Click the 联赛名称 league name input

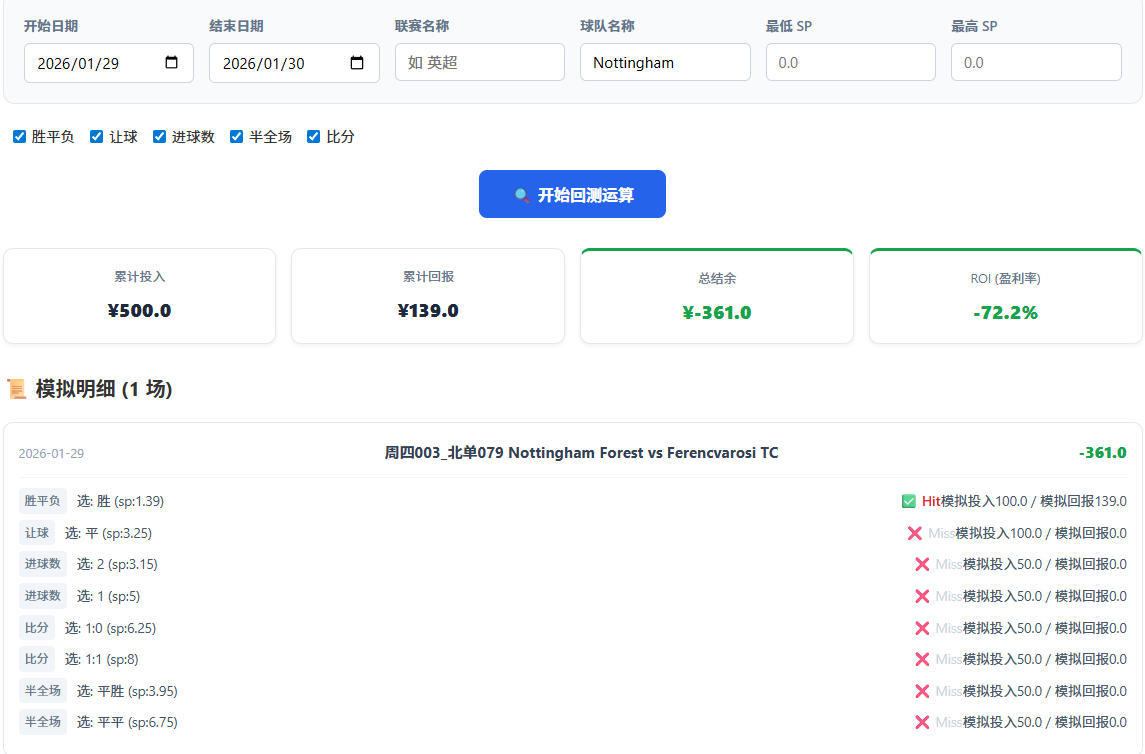[x=479, y=62]
